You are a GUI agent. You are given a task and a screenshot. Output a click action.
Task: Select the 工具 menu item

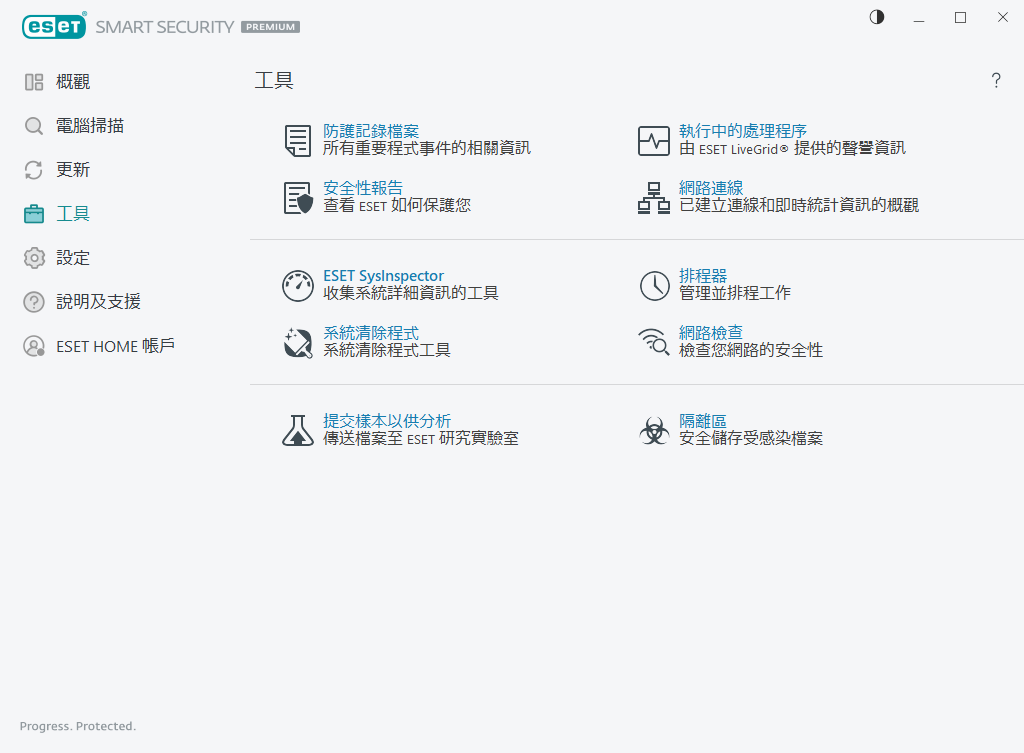pyautogui.click(x=73, y=214)
